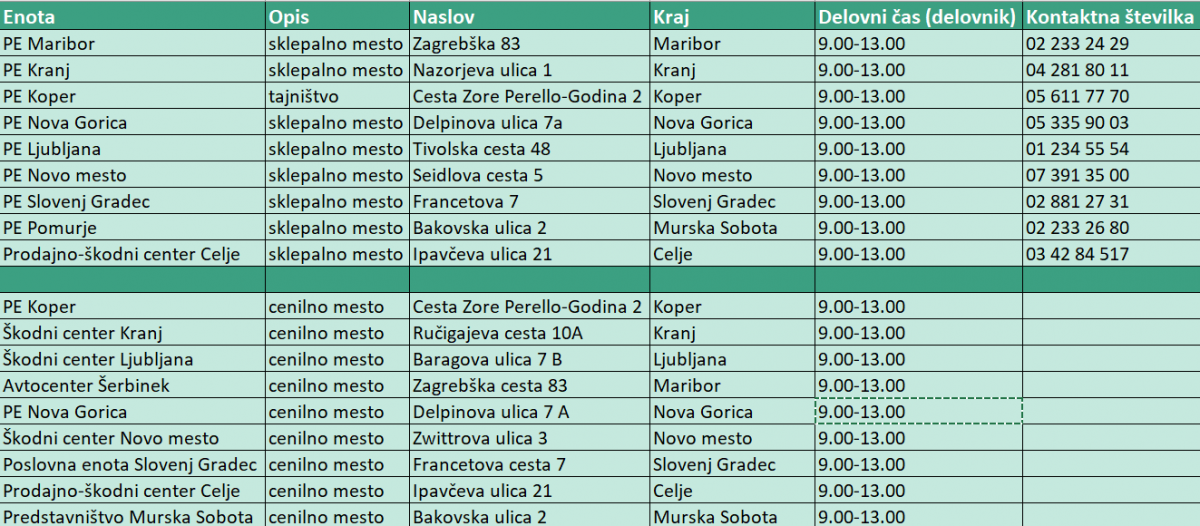Select the Kraj header cell
This screenshot has width=1200, height=526.
(732, 17)
